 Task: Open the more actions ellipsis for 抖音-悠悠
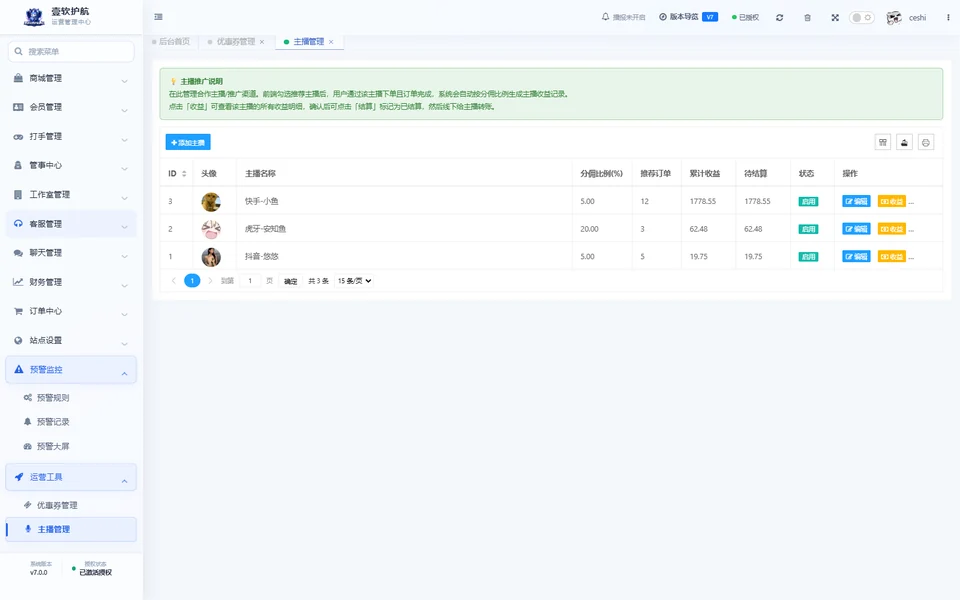911,257
